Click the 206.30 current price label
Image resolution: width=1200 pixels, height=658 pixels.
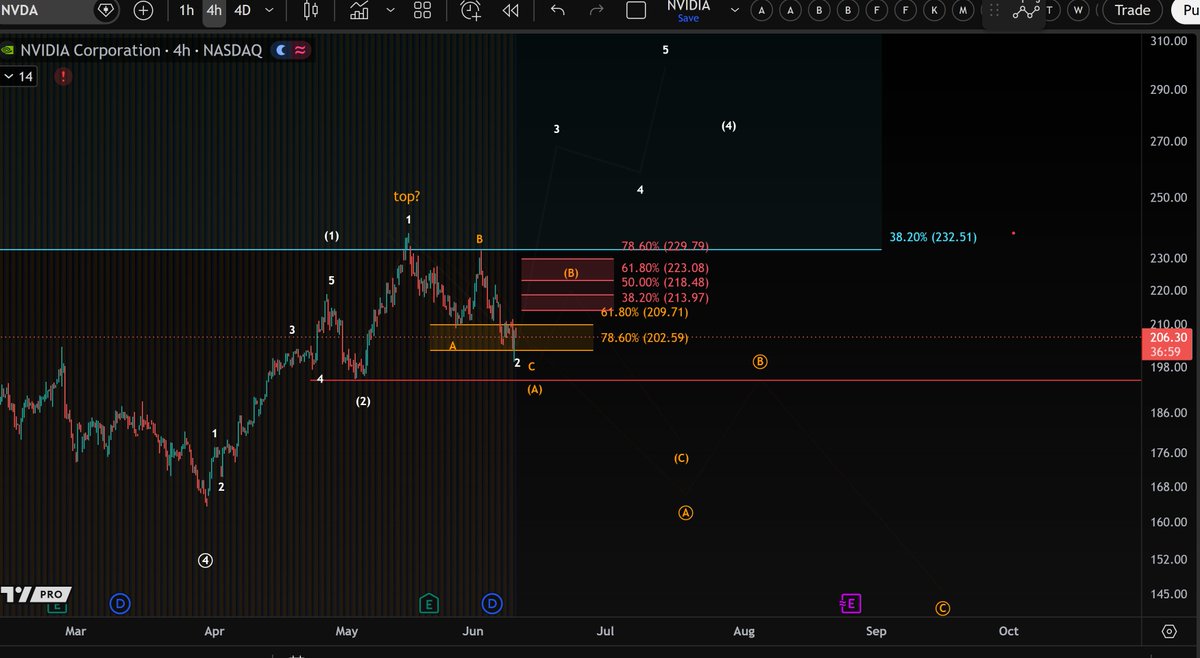point(1169,345)
